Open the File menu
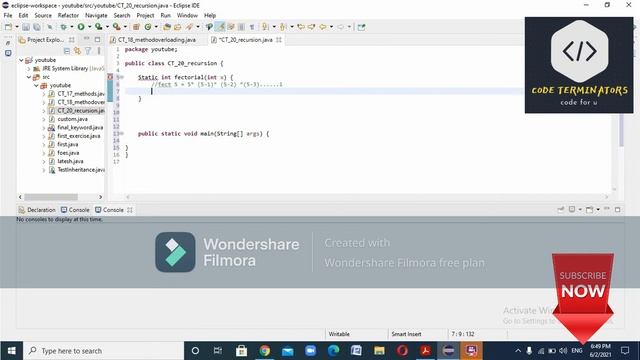This screenshot has width=640, height=360. 8,16
